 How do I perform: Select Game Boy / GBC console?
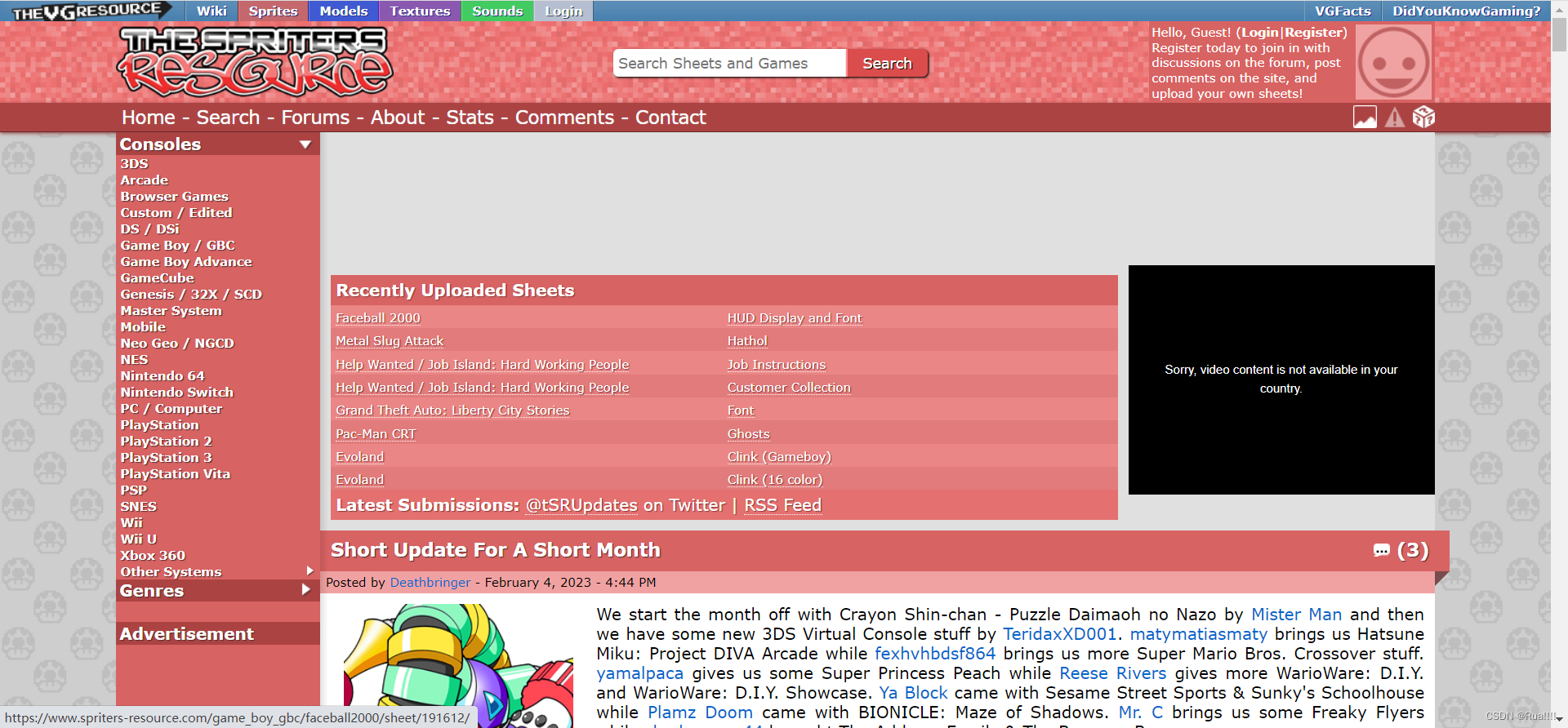177,245
